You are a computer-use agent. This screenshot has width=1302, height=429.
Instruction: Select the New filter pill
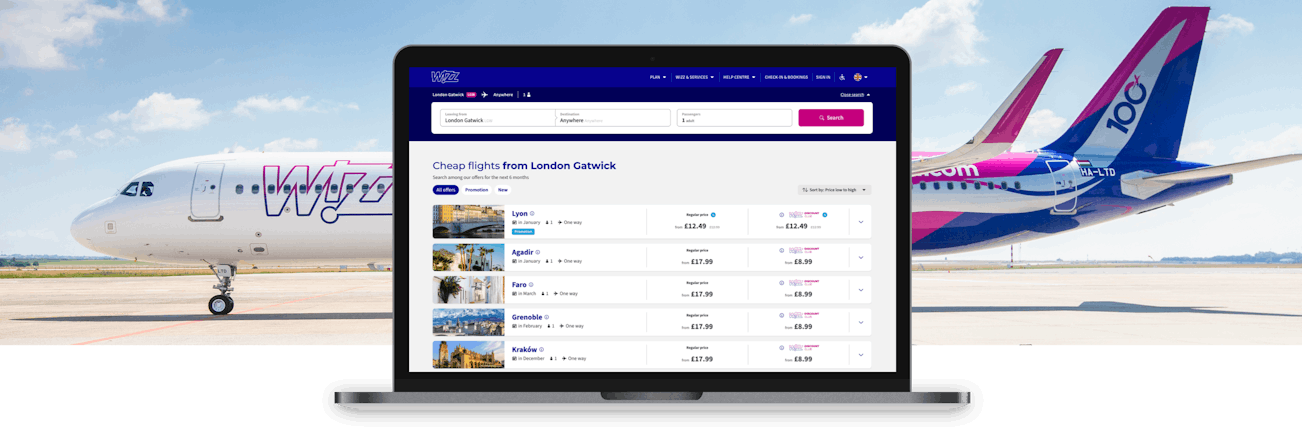pos(503,190)
